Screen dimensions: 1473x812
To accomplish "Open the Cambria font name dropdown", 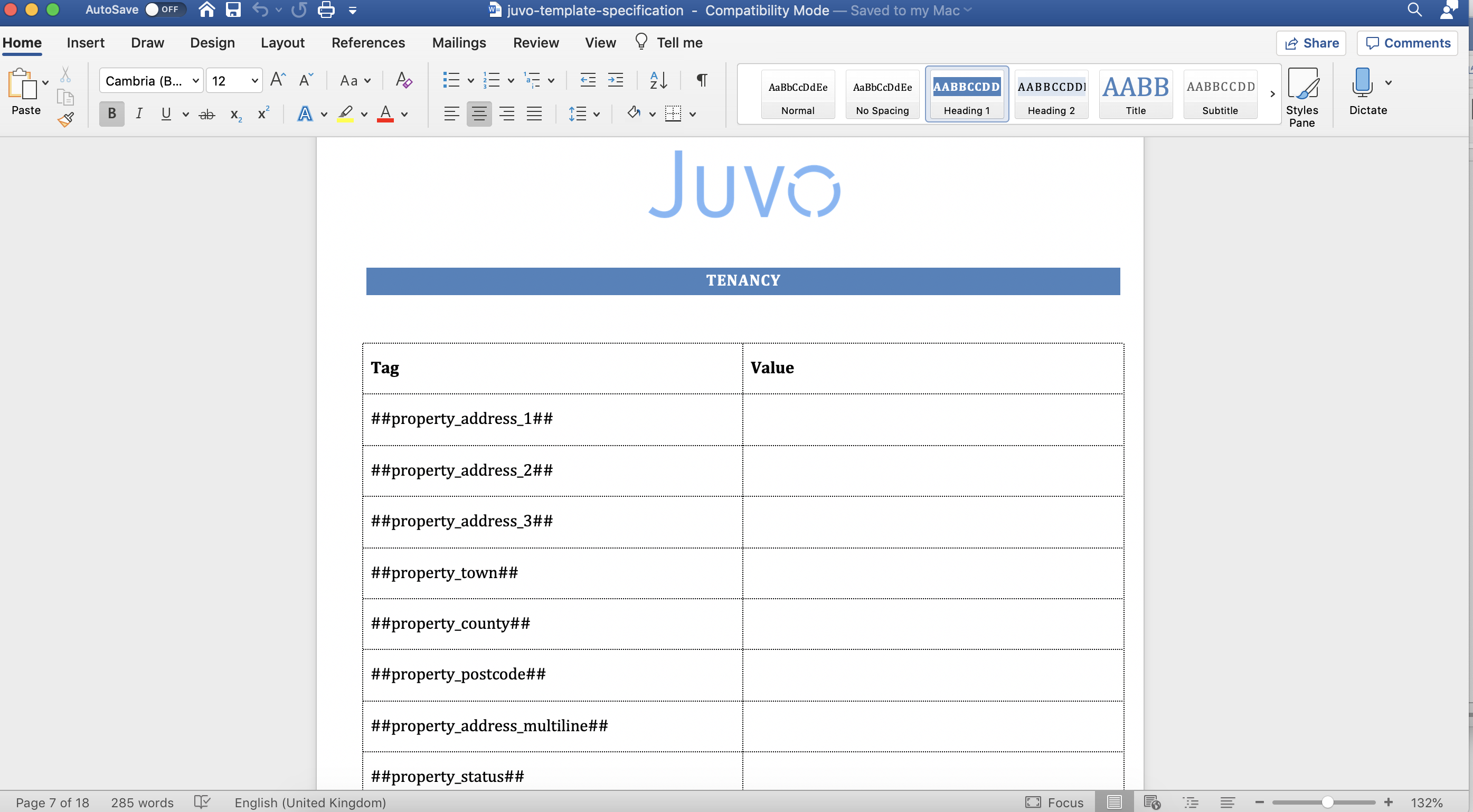I will tap(195, 81).
